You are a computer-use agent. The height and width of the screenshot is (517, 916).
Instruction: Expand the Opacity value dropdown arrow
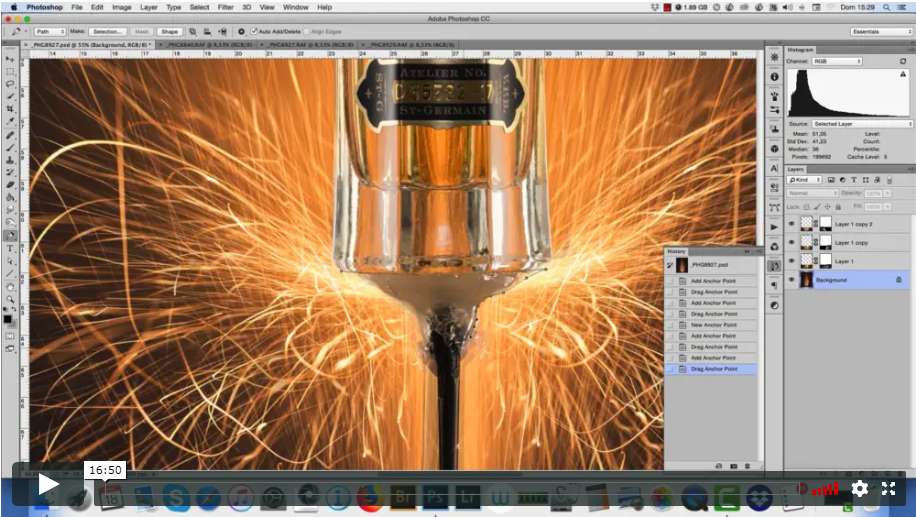pos(888,193)
